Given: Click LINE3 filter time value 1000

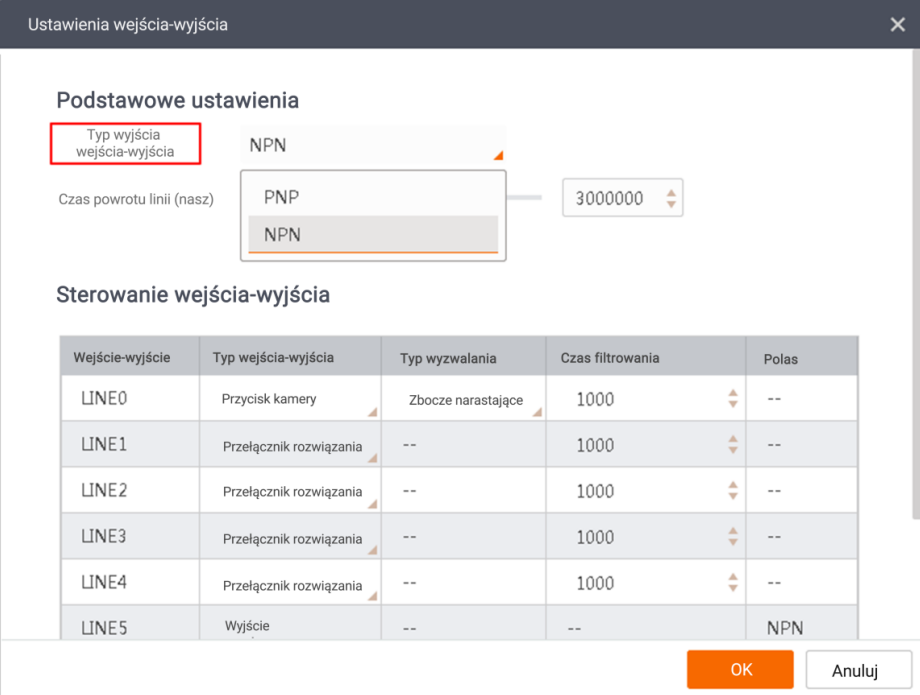Looking at the screenshot, I should click(x=595, y=537).
